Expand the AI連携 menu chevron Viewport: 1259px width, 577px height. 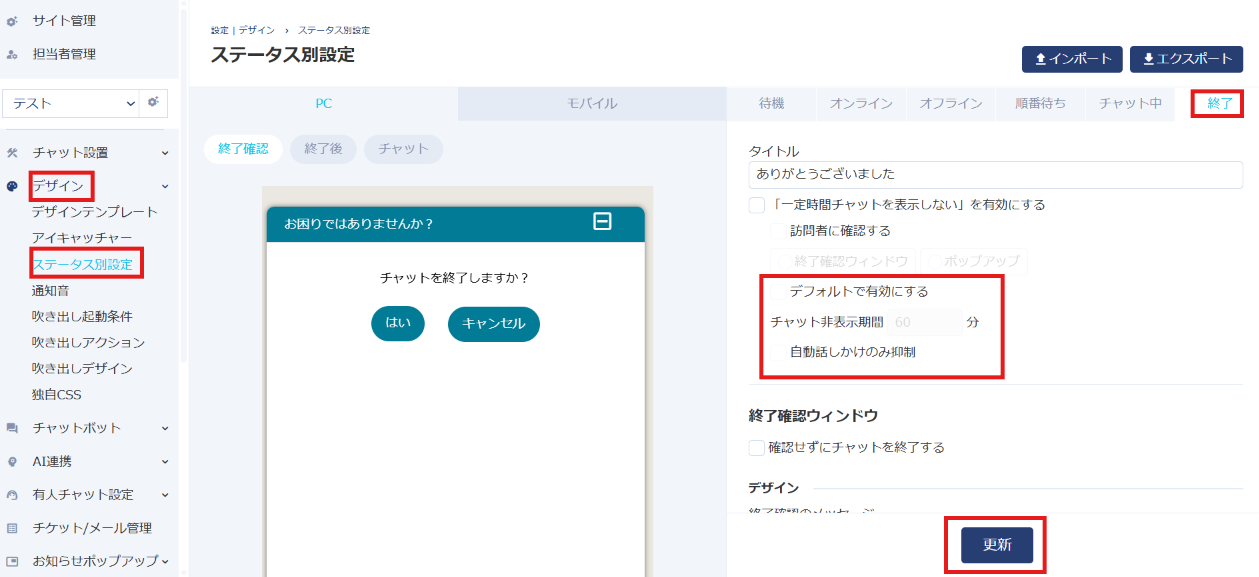point(165,462)
